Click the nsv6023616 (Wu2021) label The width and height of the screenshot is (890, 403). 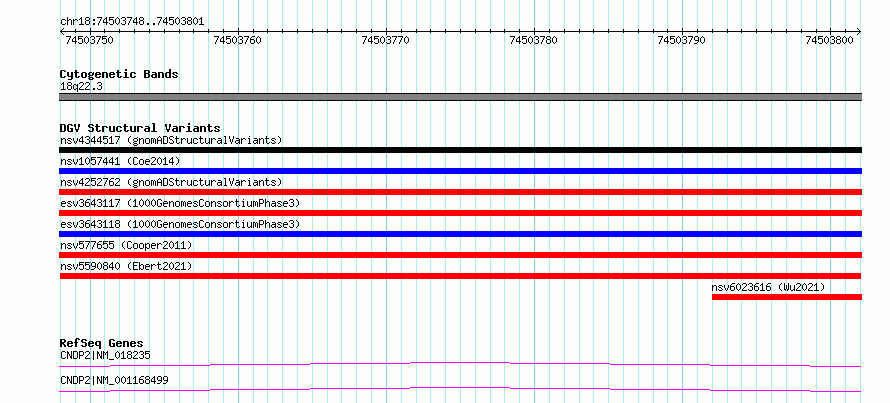pos(769,287)
